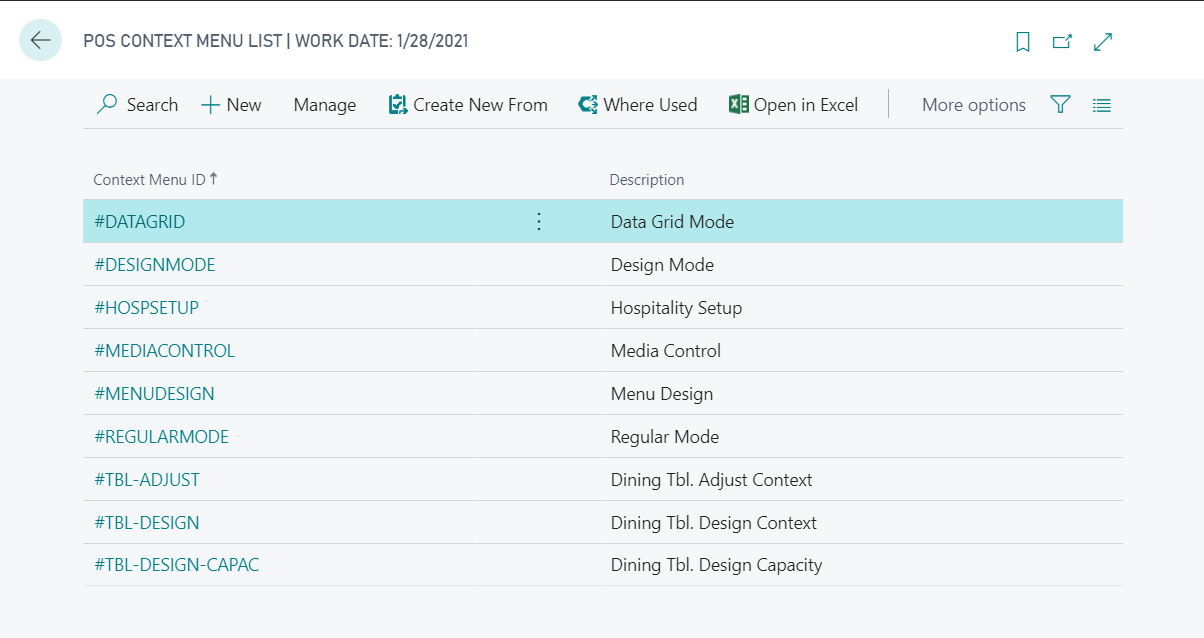Open the #HOSPSETUP context menu link
The image size is (1204, 638).
pyautogui.click(x=146, y=308)
